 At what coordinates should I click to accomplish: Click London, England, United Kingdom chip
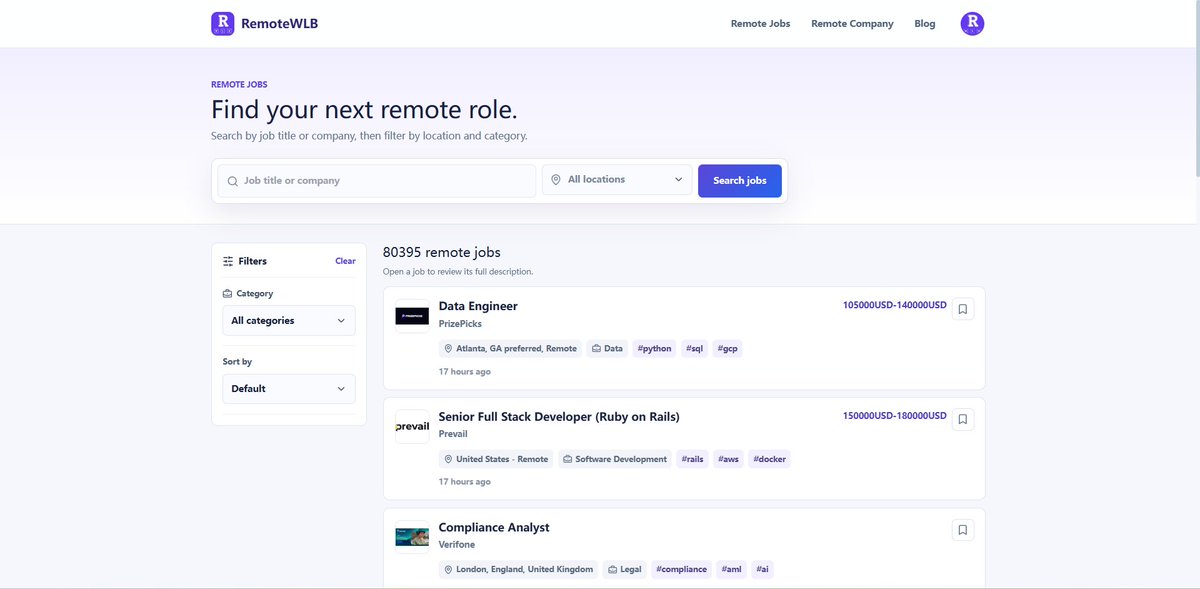519,569
